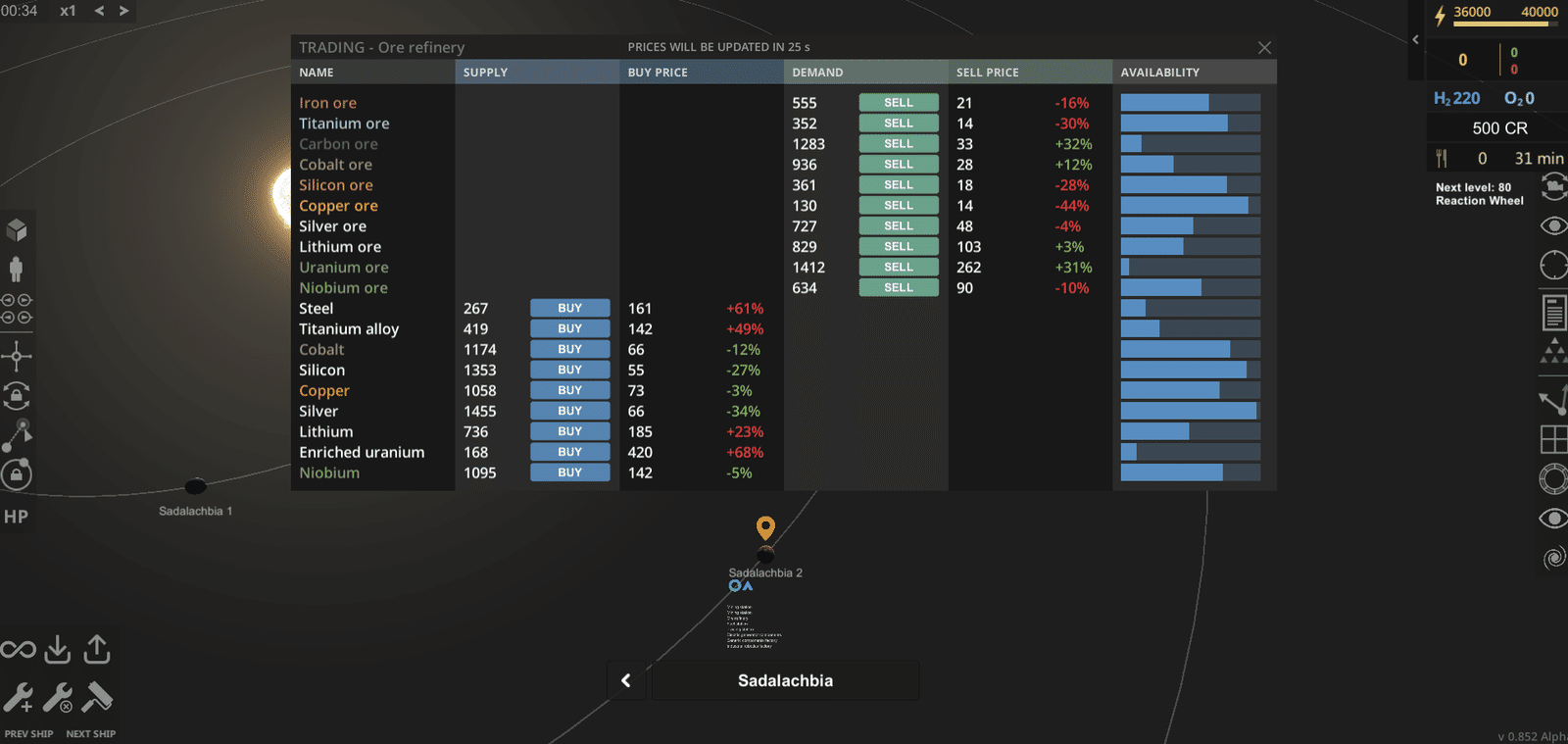The height and width of the screenshot is (744, 1568).
Task: Sell Uranium ore
Action: [899, 268]
